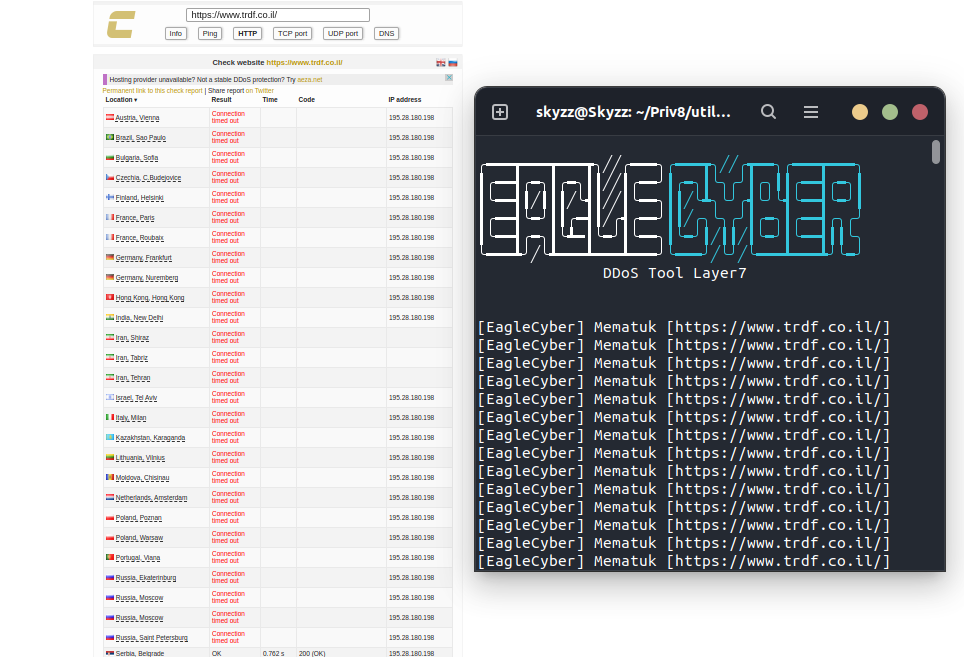Click the Russia, Saint Petersburg location
Screen dimensions: 964x657
[x=152, y=638]
